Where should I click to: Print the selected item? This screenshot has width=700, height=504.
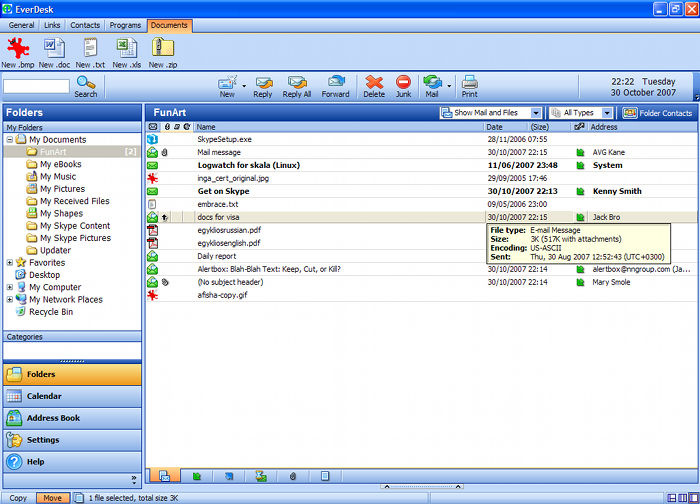pyautogui.click(x=469, y=86)
